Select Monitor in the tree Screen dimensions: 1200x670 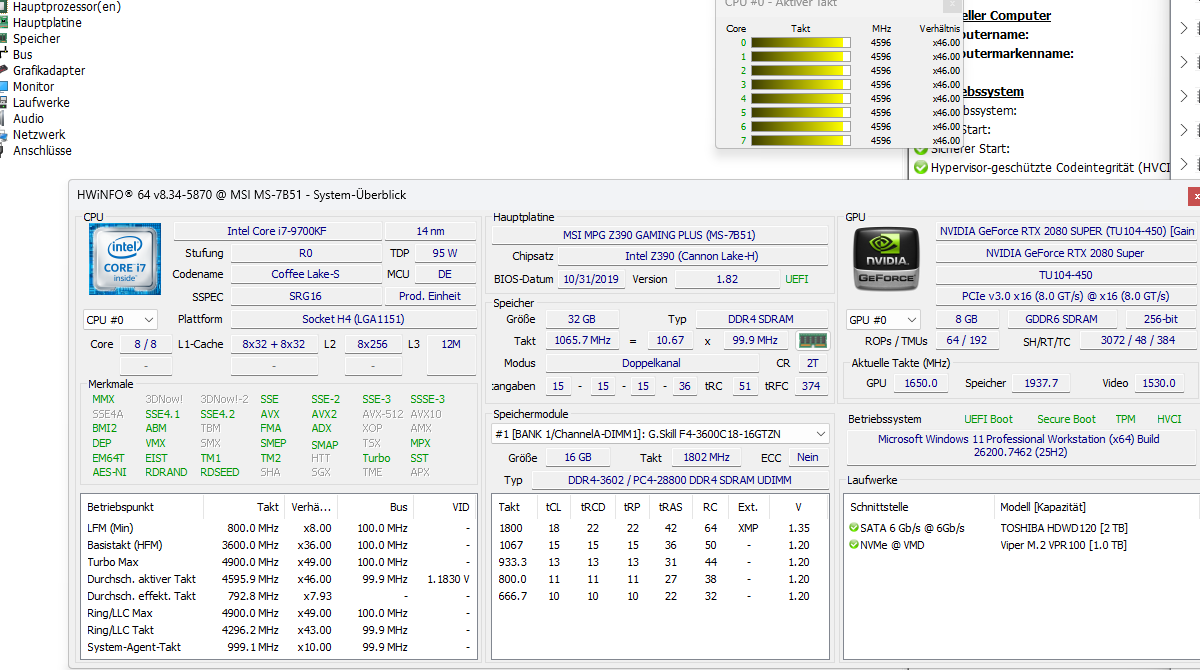tap(33, 86)
